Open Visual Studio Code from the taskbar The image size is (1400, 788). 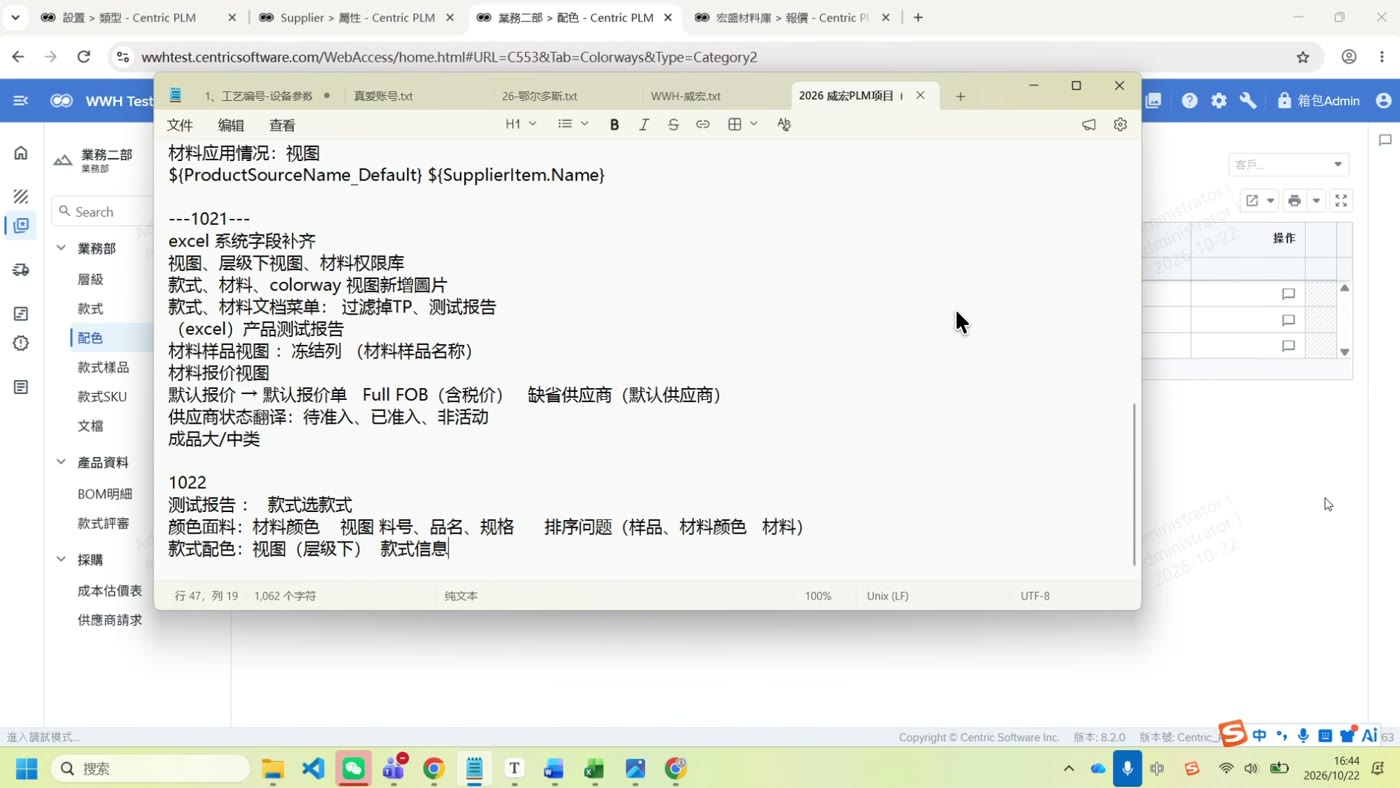click(313, 768)
